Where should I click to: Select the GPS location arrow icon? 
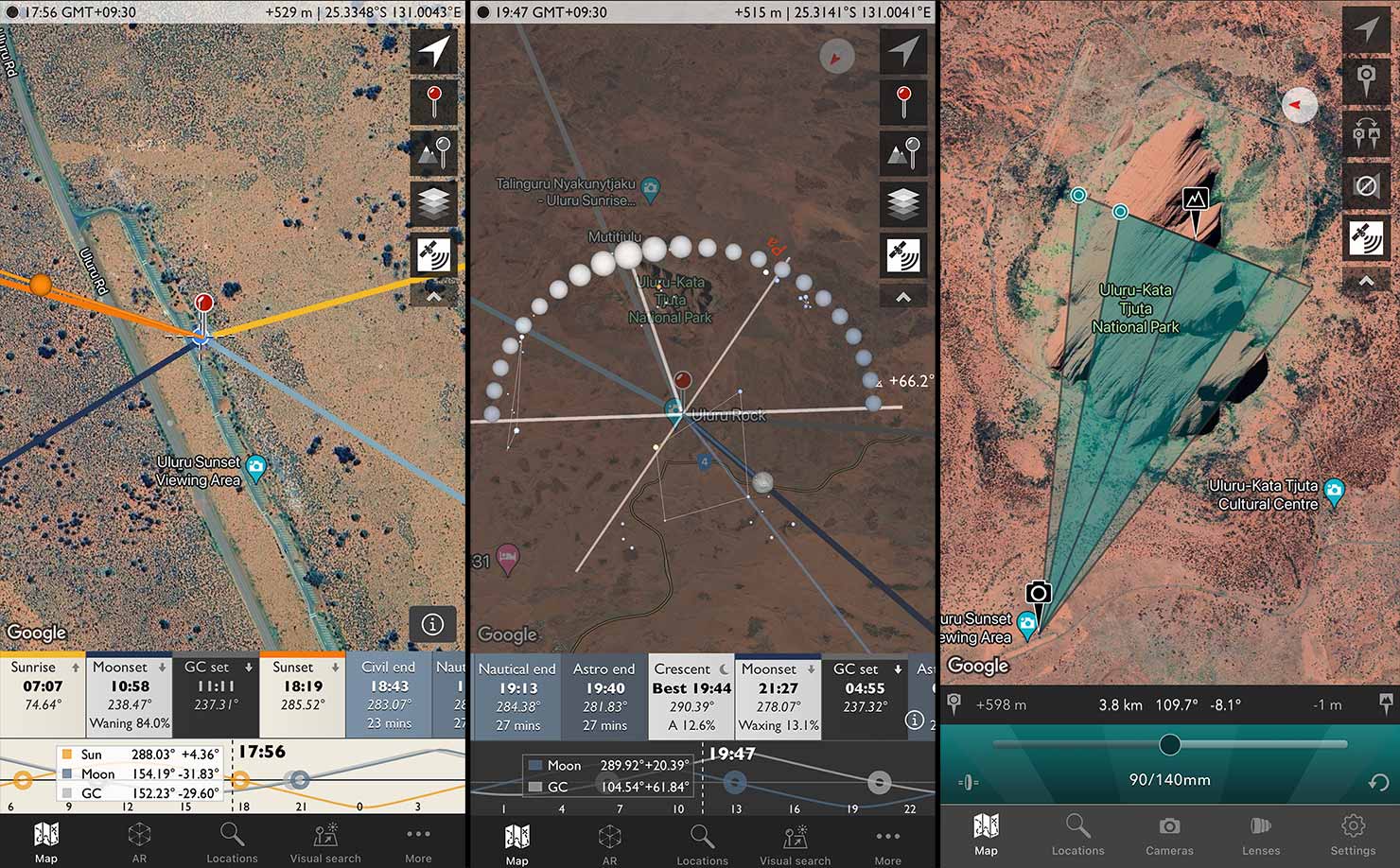pyautogui.click(x=431, y=51)
